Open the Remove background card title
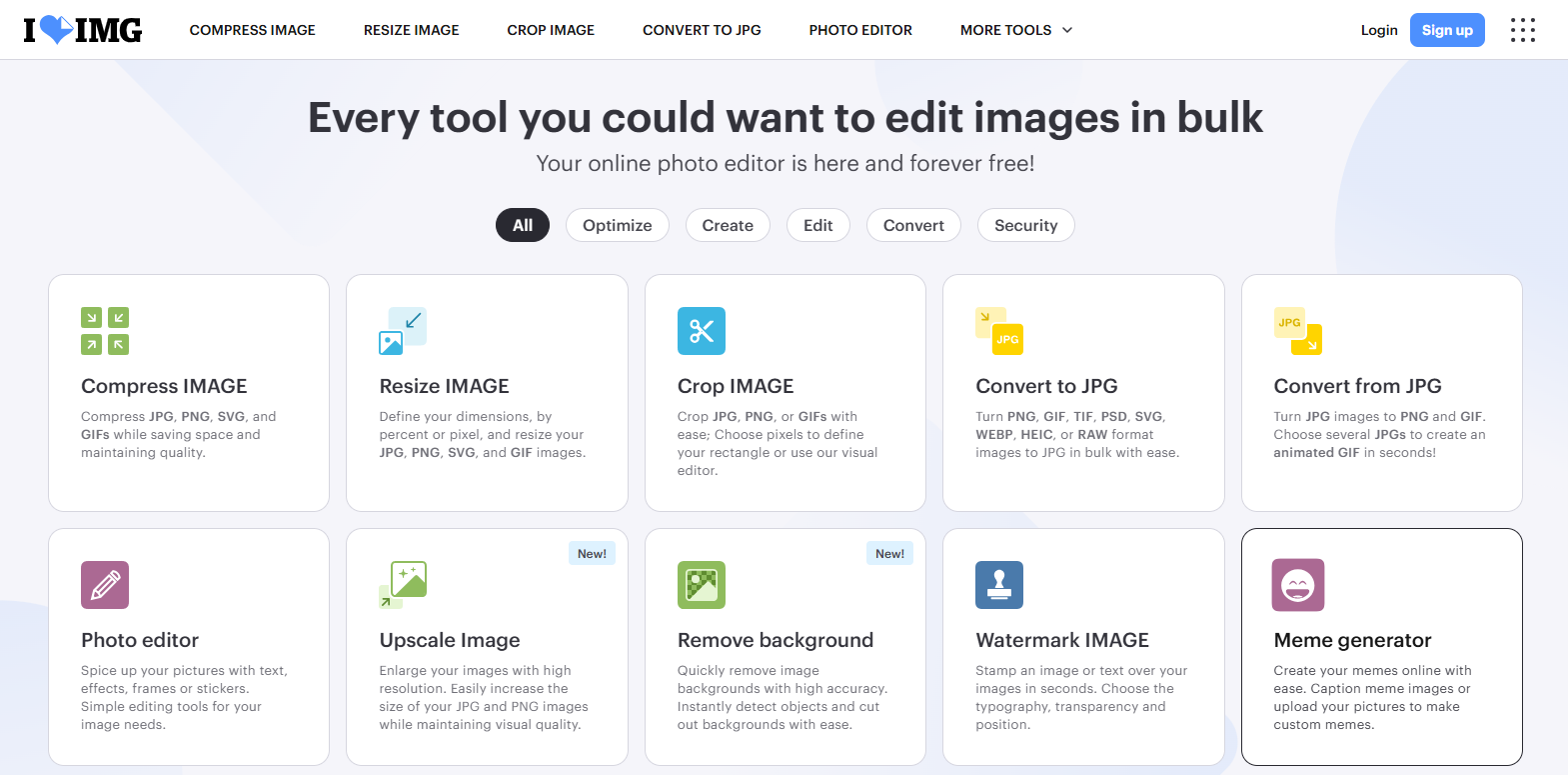 pos(776,640)
